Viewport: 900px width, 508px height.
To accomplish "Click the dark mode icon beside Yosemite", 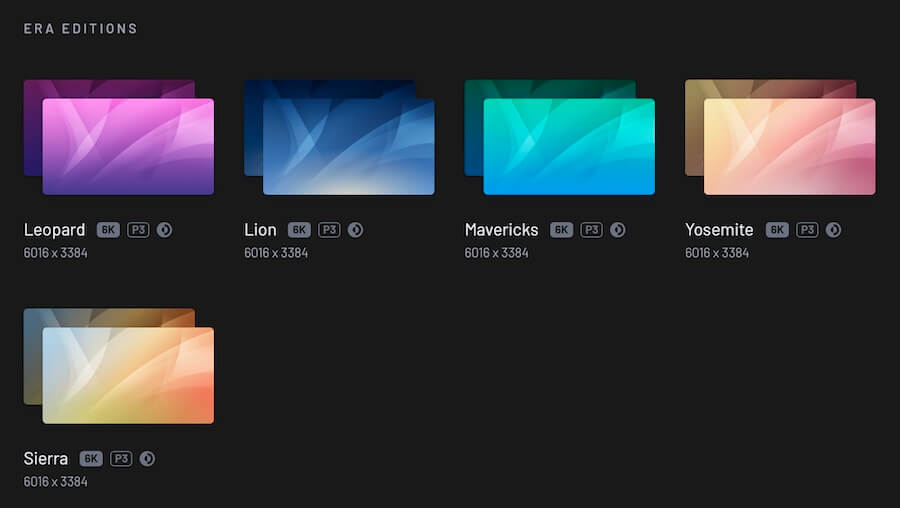I will point(833,230).
